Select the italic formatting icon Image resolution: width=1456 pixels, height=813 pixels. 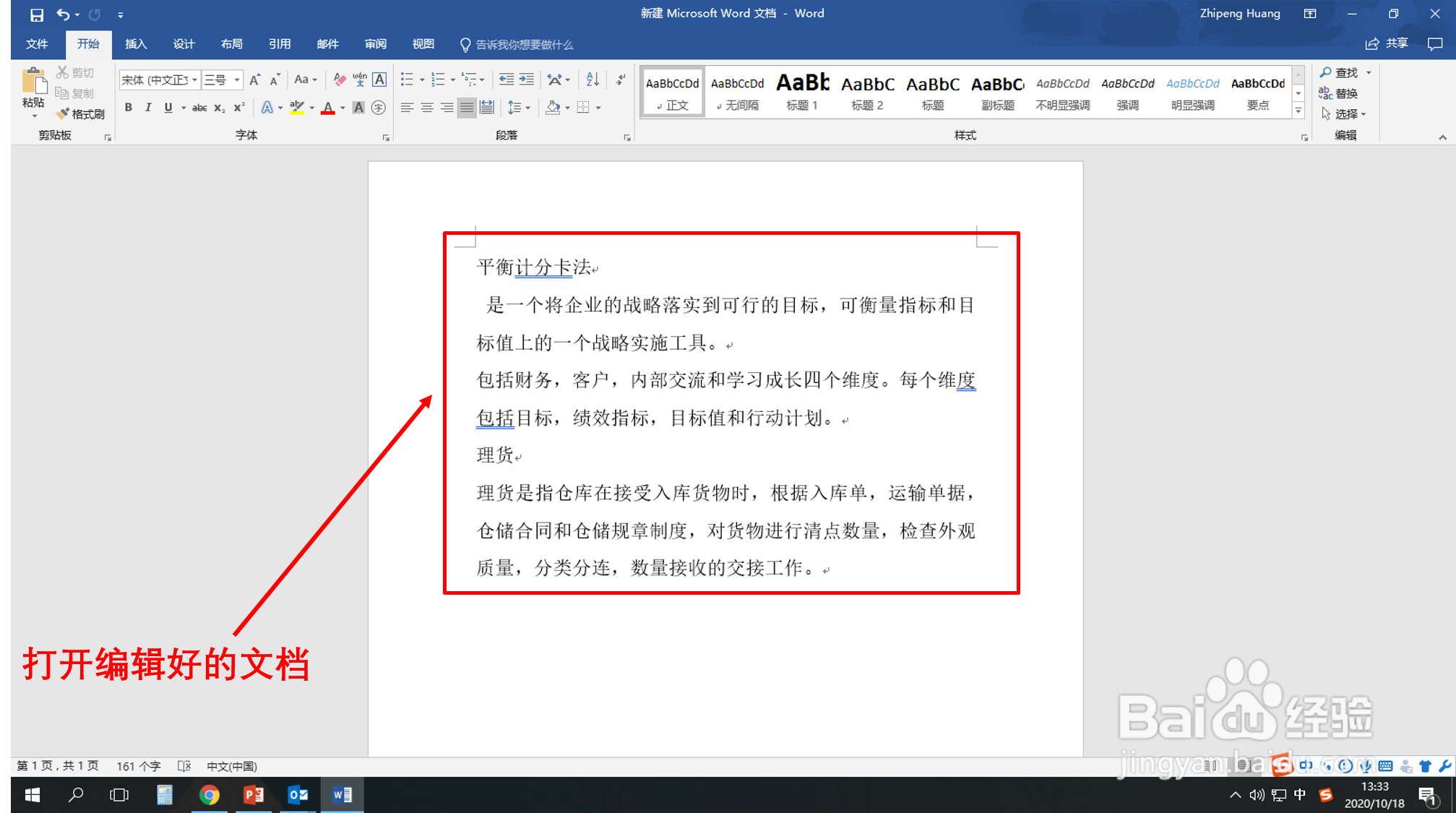click(148, 107)
